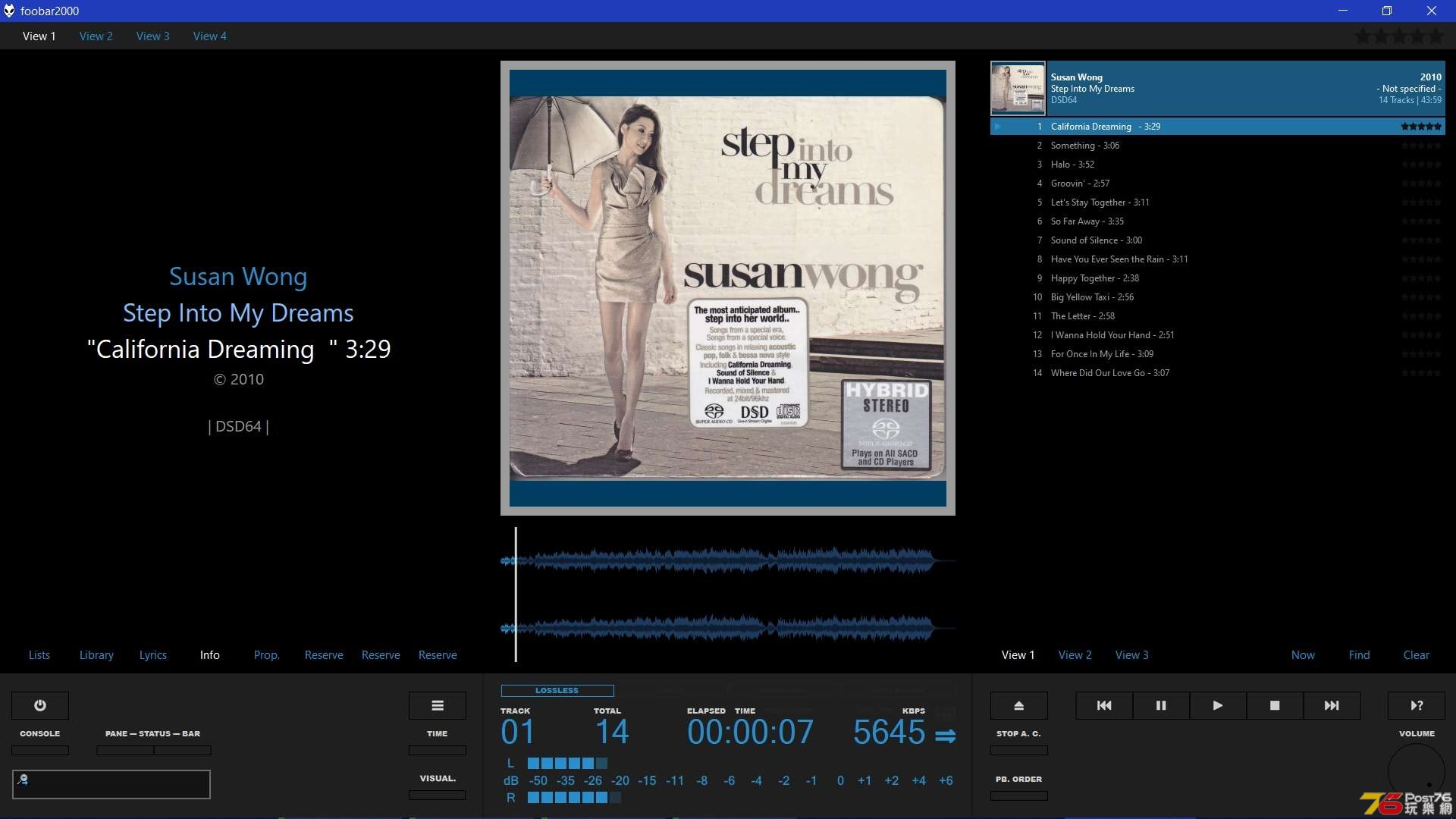The width and height of the screenshot is (1456, 819).
Task: Click the play button
Action: pyautogui.click(x=1218, y=705)
